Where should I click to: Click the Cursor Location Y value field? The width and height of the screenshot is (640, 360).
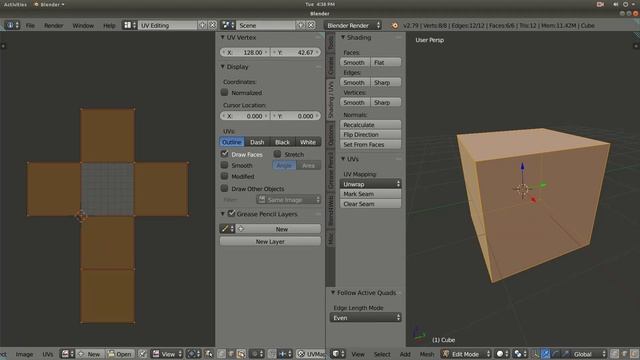tap(296, 116)
